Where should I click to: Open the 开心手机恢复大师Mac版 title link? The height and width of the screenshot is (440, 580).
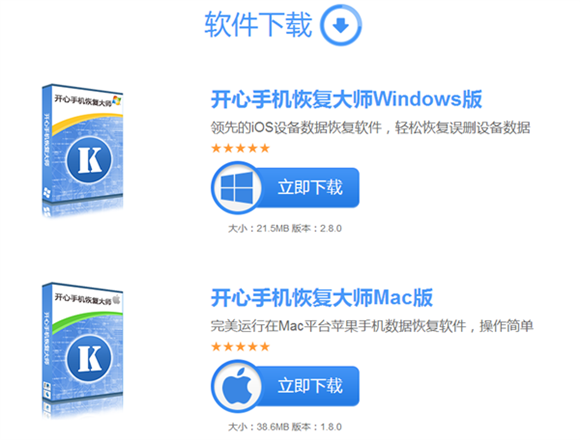[x=322, y=298]
